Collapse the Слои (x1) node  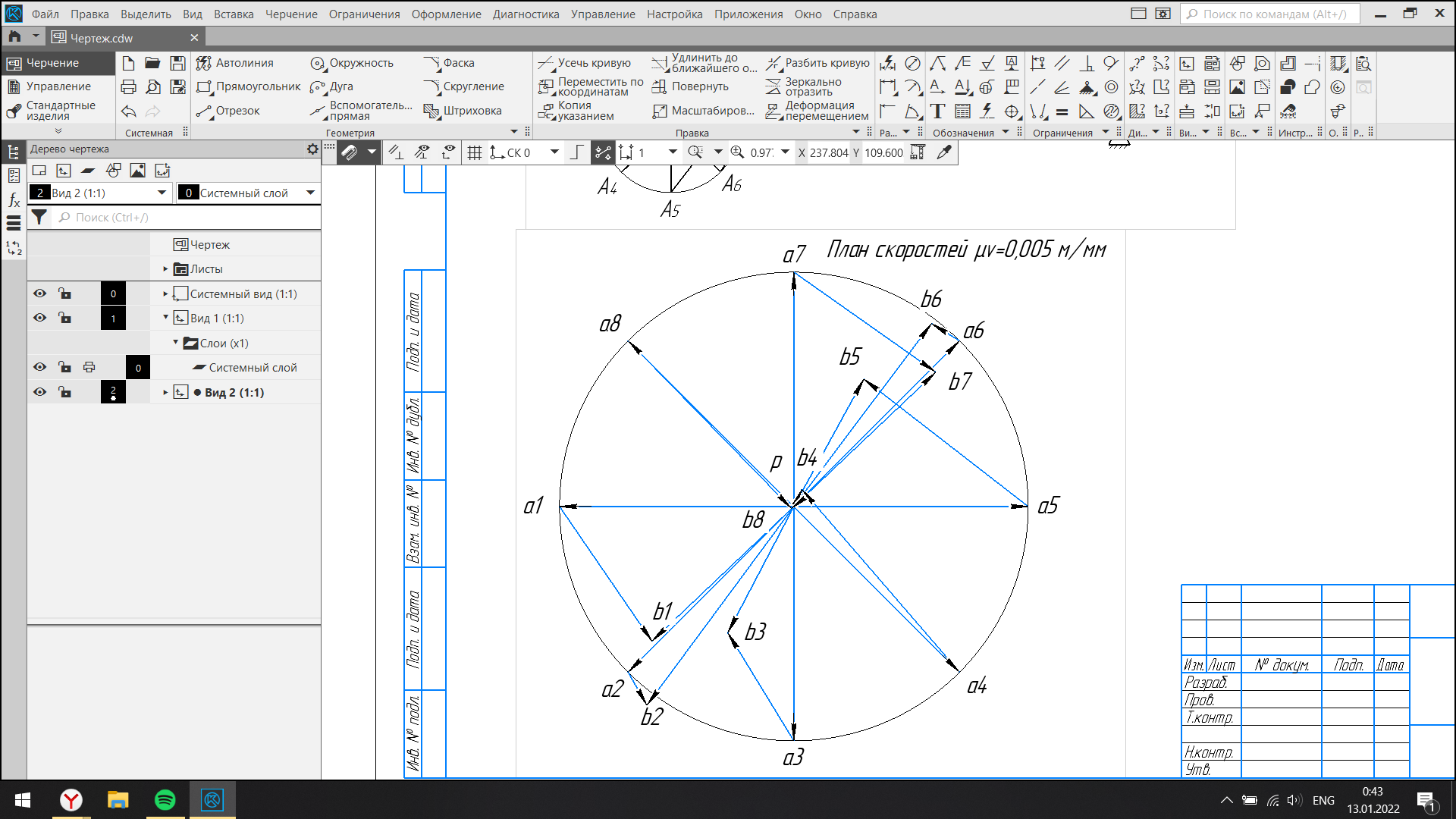pos(175,343)
